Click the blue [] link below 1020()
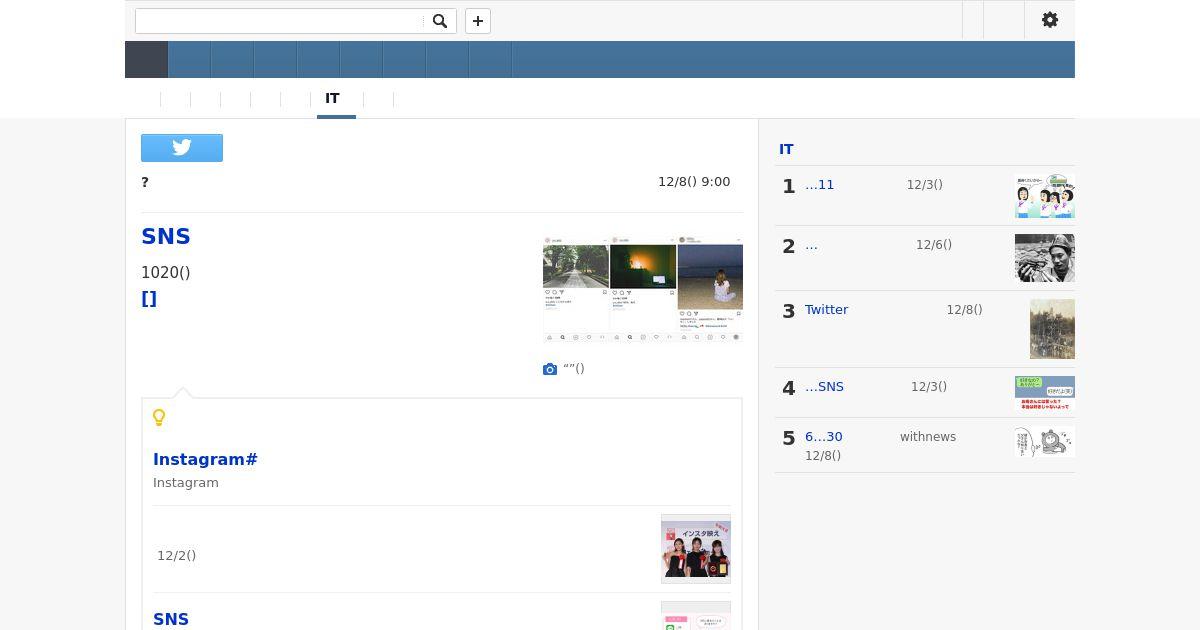 coord(149,299)
